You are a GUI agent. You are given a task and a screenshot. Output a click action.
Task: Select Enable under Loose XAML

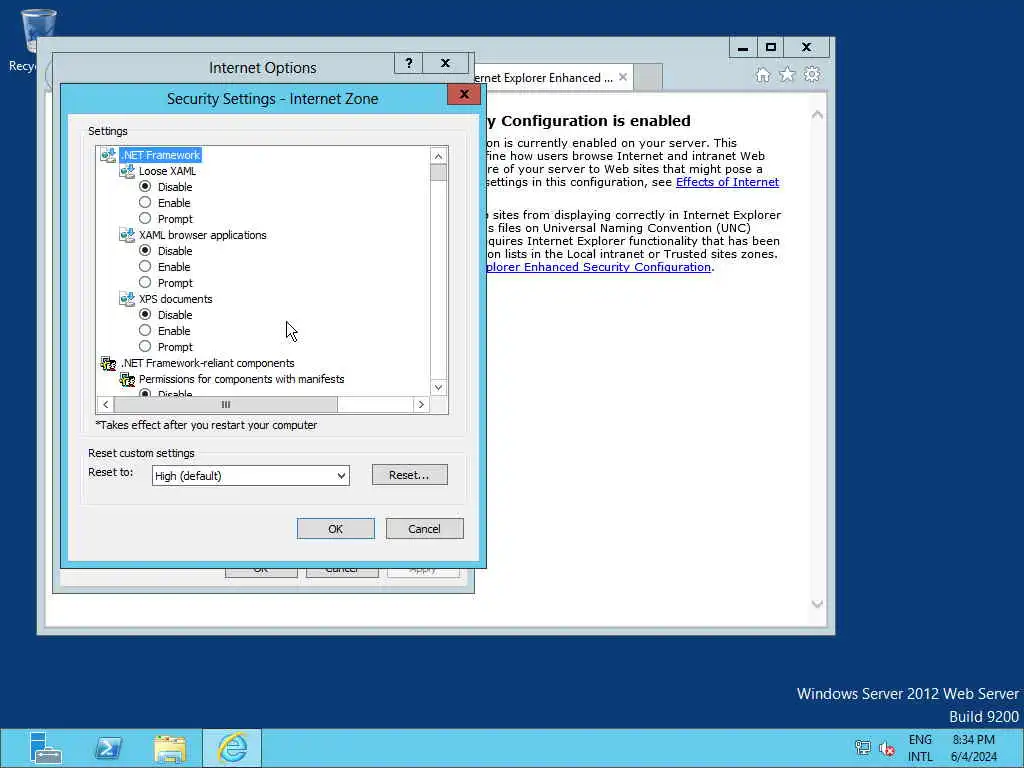point(145,202)
